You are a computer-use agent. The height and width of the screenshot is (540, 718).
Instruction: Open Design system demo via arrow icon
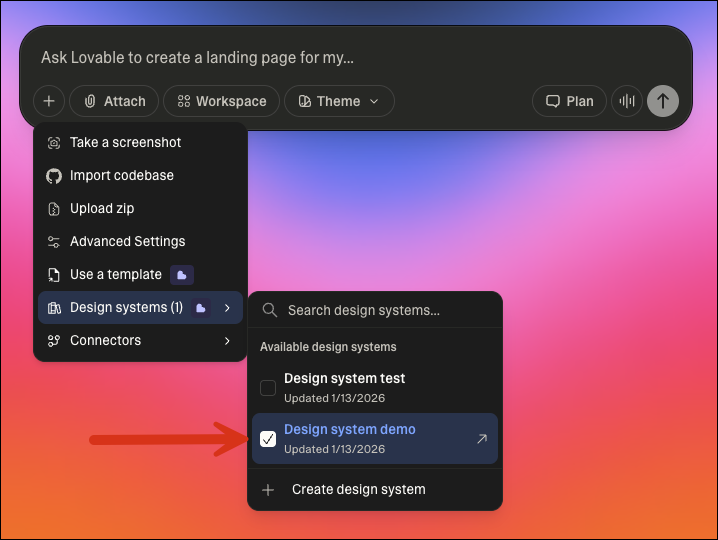[482, 439]
